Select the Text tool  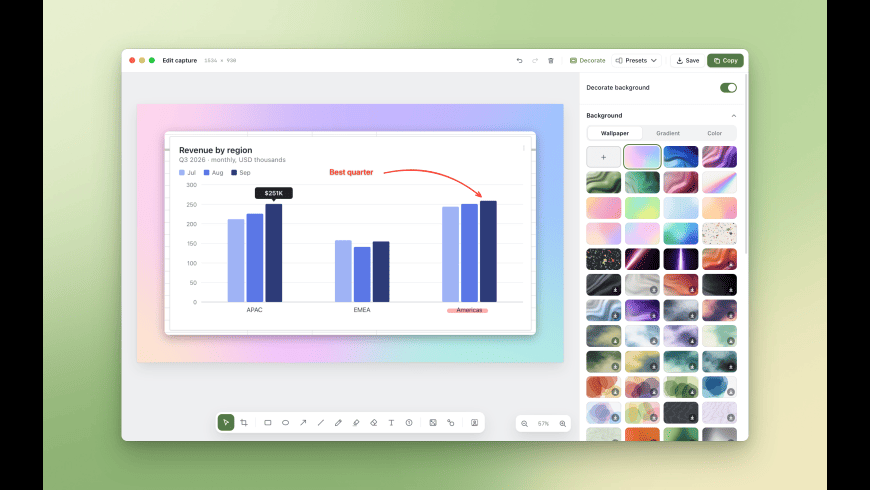(x=391, y=423)
